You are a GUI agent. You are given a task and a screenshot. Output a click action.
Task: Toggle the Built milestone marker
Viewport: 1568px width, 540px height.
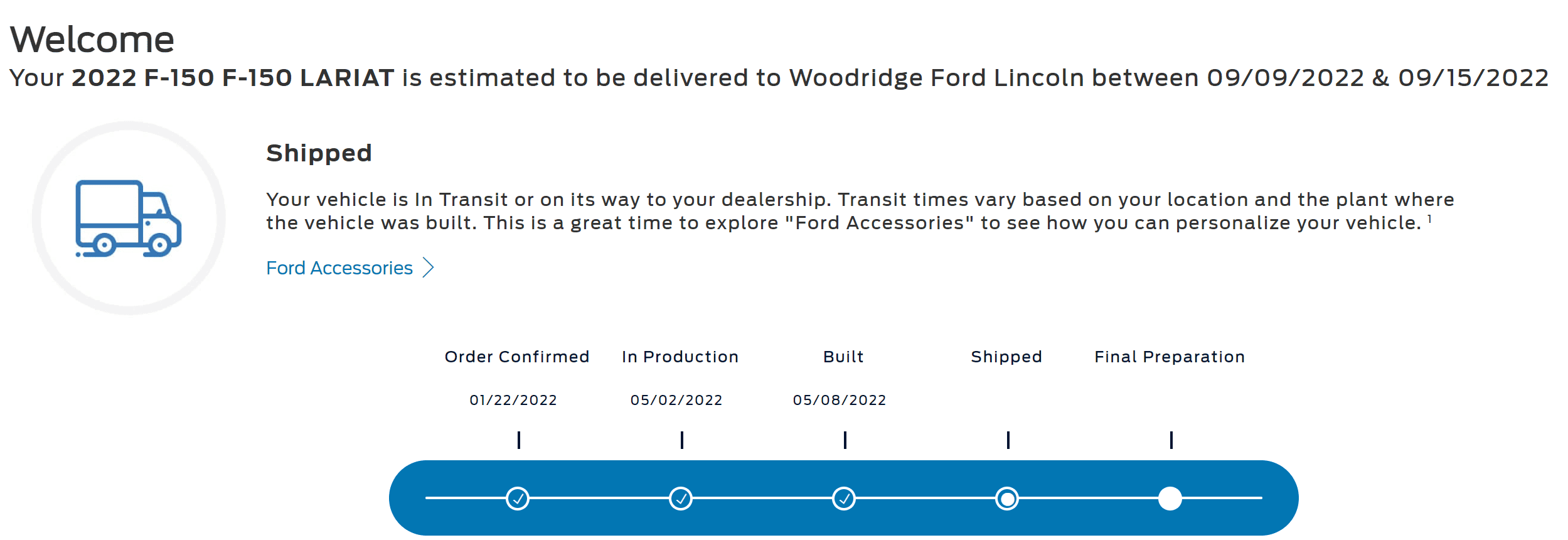[845, 440]
